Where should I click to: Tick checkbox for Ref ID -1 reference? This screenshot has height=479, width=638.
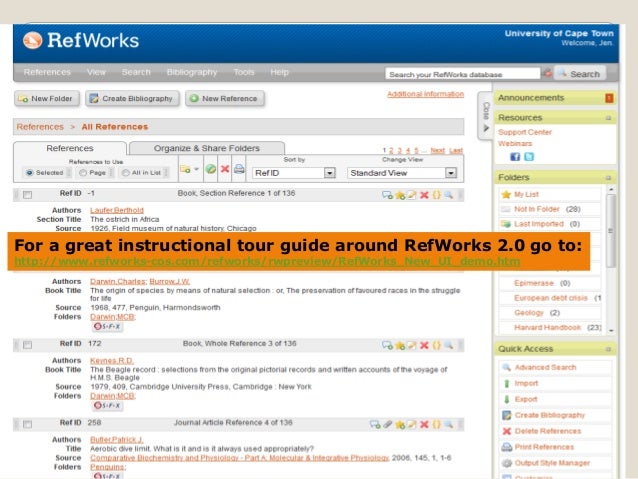pos(27,195)
